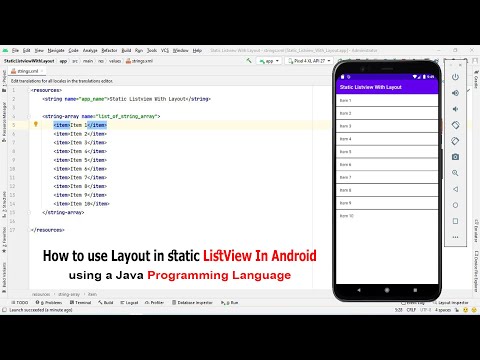
Task: Open the Logcat tool window
Action: (129, 303)
